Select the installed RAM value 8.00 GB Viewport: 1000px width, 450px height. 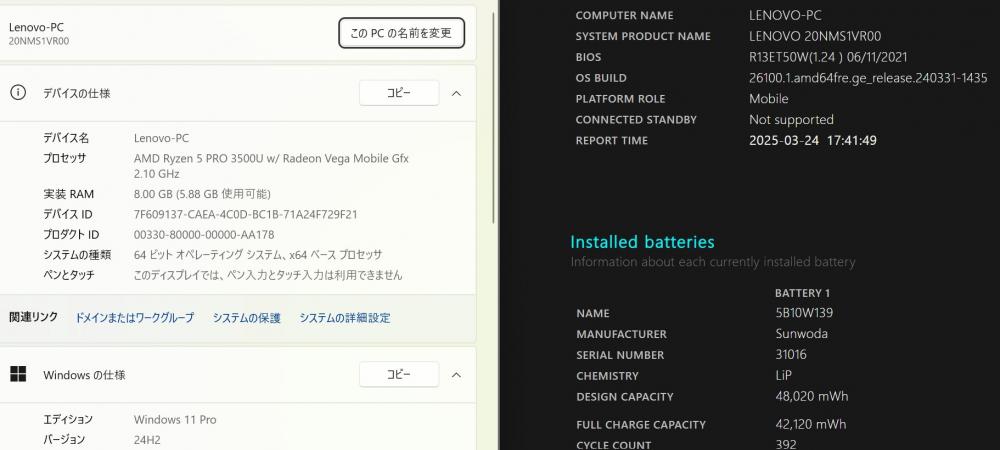(x=202, y=194)
